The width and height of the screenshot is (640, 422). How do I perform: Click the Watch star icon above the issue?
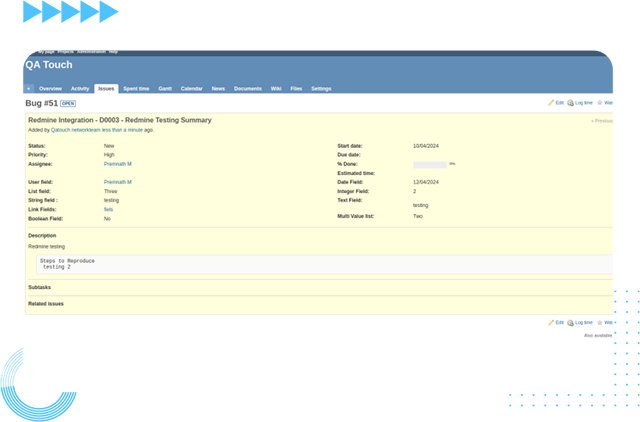600,103
